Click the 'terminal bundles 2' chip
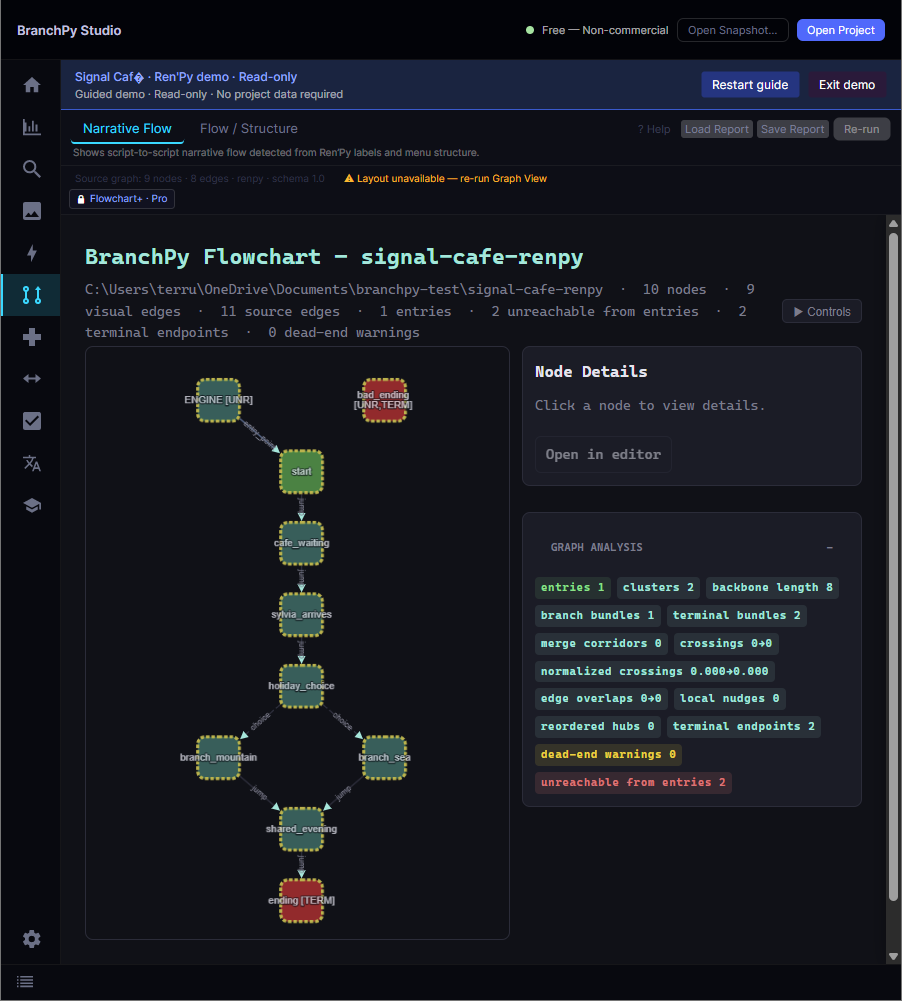 (736, 615)
